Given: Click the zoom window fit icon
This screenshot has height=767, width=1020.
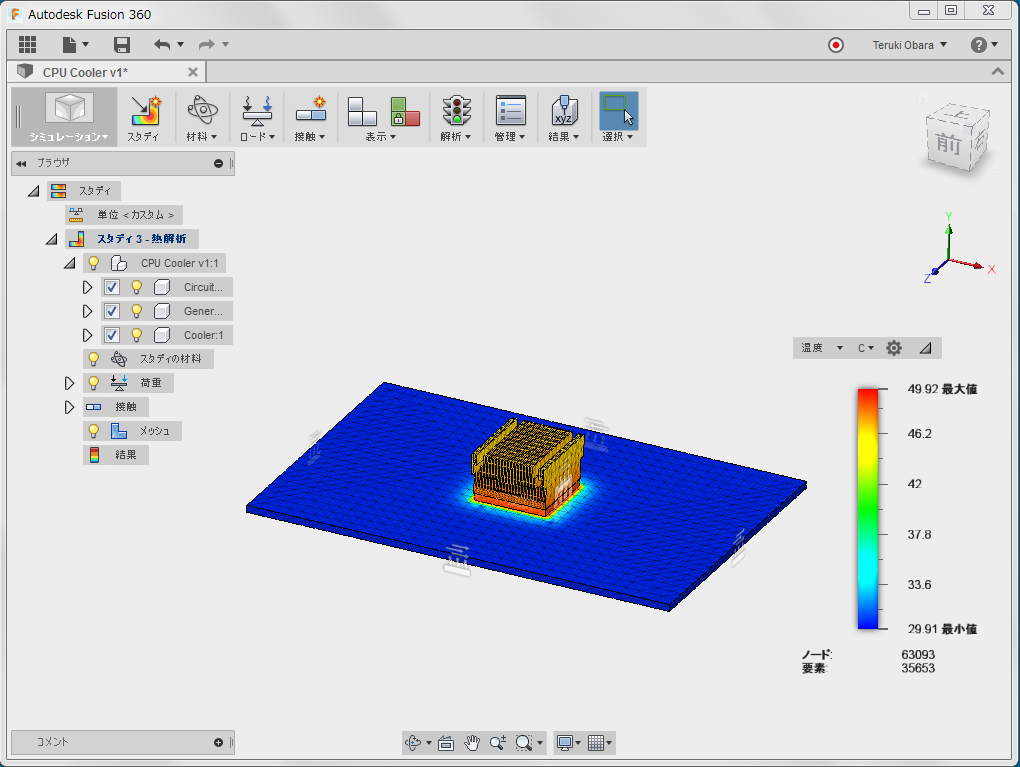Looking at the screenshot, I should (x=524, y=742).
